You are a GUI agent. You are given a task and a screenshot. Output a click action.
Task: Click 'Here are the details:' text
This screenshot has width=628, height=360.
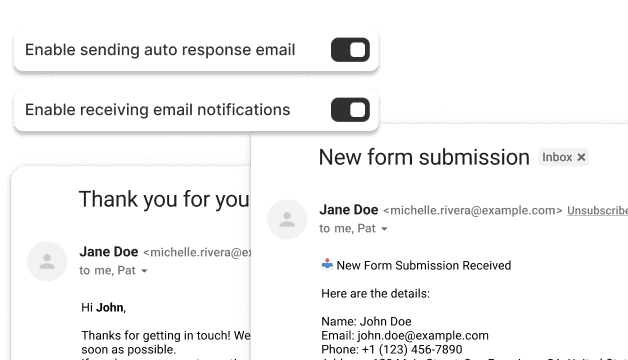[x=375, y=294]
